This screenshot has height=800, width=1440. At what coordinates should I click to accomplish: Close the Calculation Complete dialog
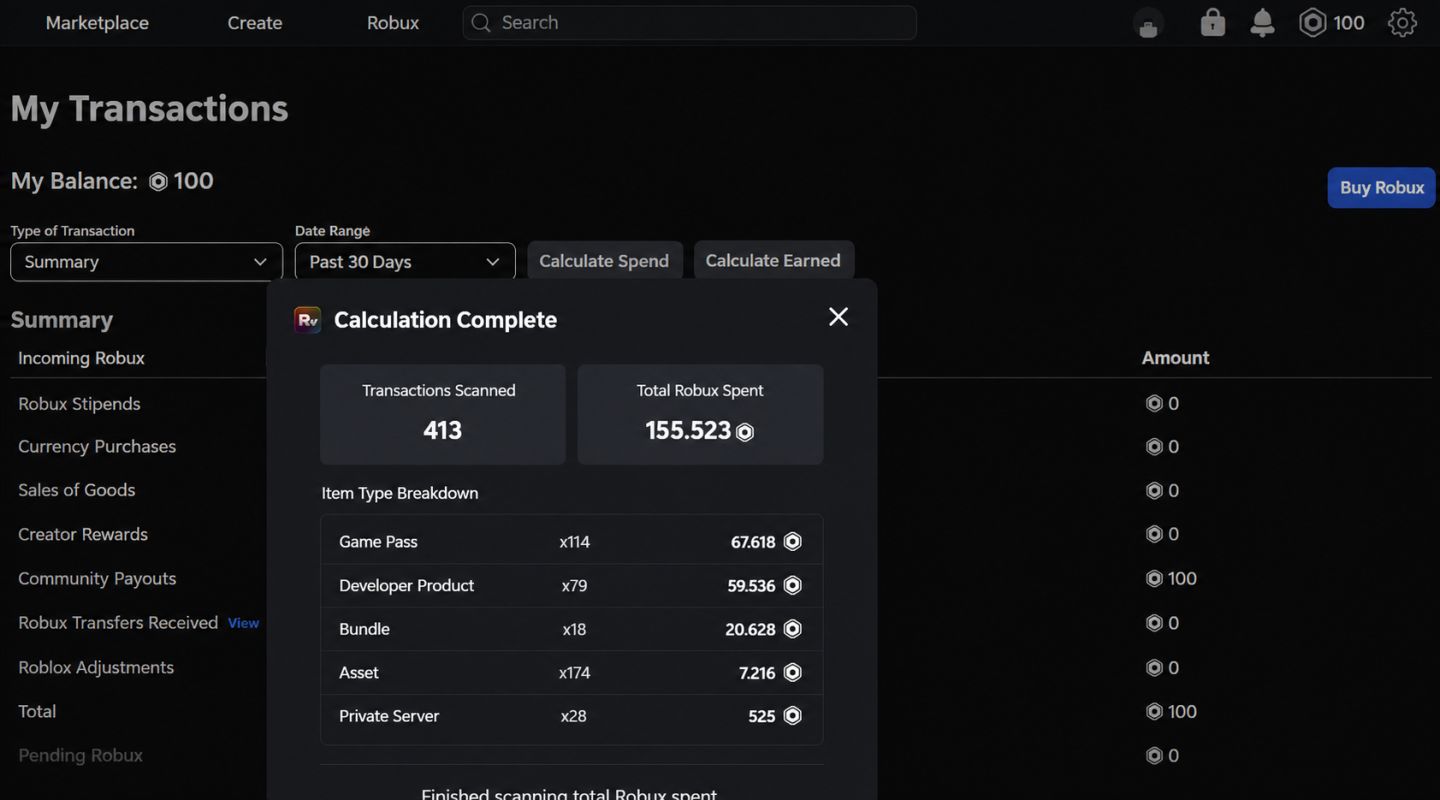838,317
